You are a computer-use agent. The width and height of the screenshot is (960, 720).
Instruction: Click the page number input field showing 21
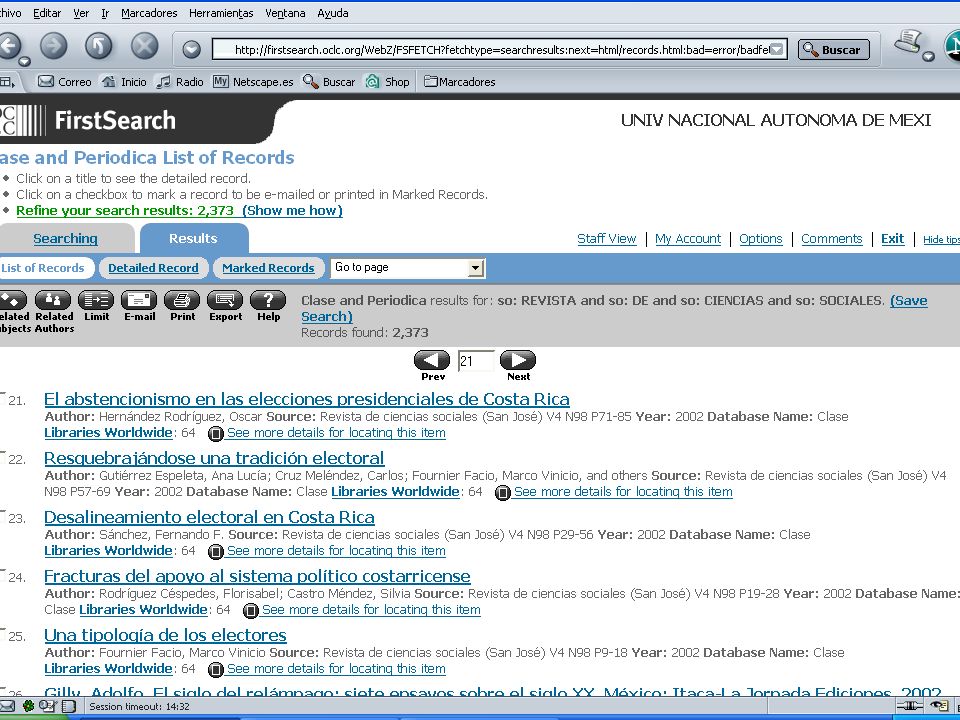[x=476, y=361]
